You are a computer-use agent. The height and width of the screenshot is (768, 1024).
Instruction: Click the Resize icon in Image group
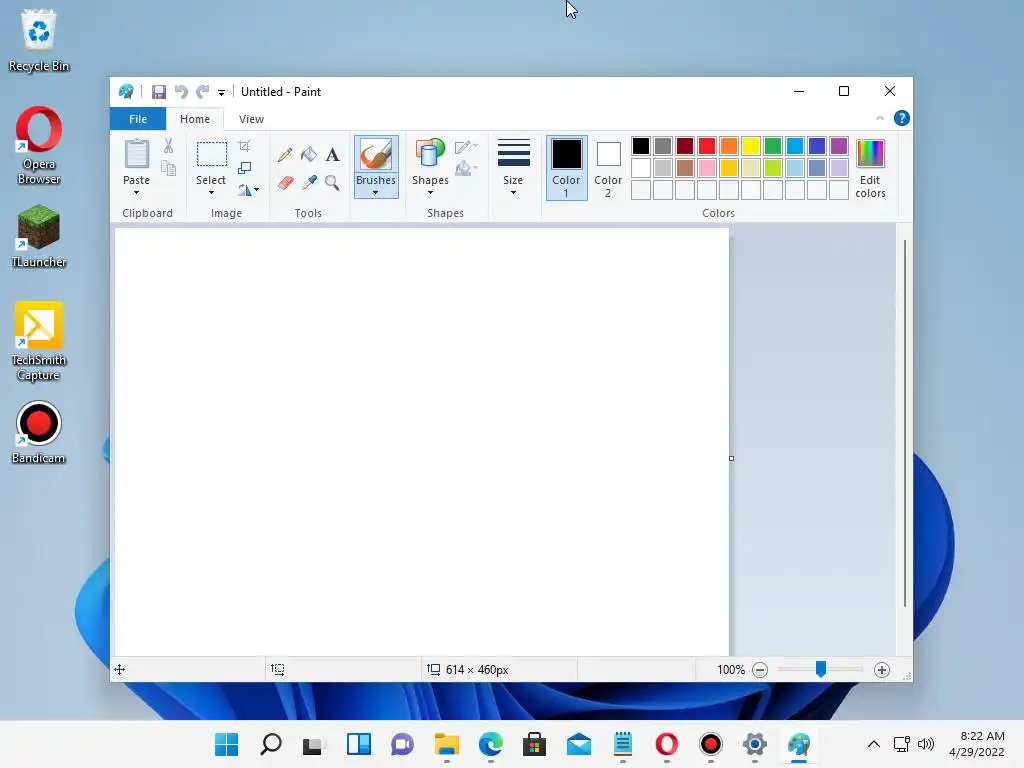(x=244, y=168)
